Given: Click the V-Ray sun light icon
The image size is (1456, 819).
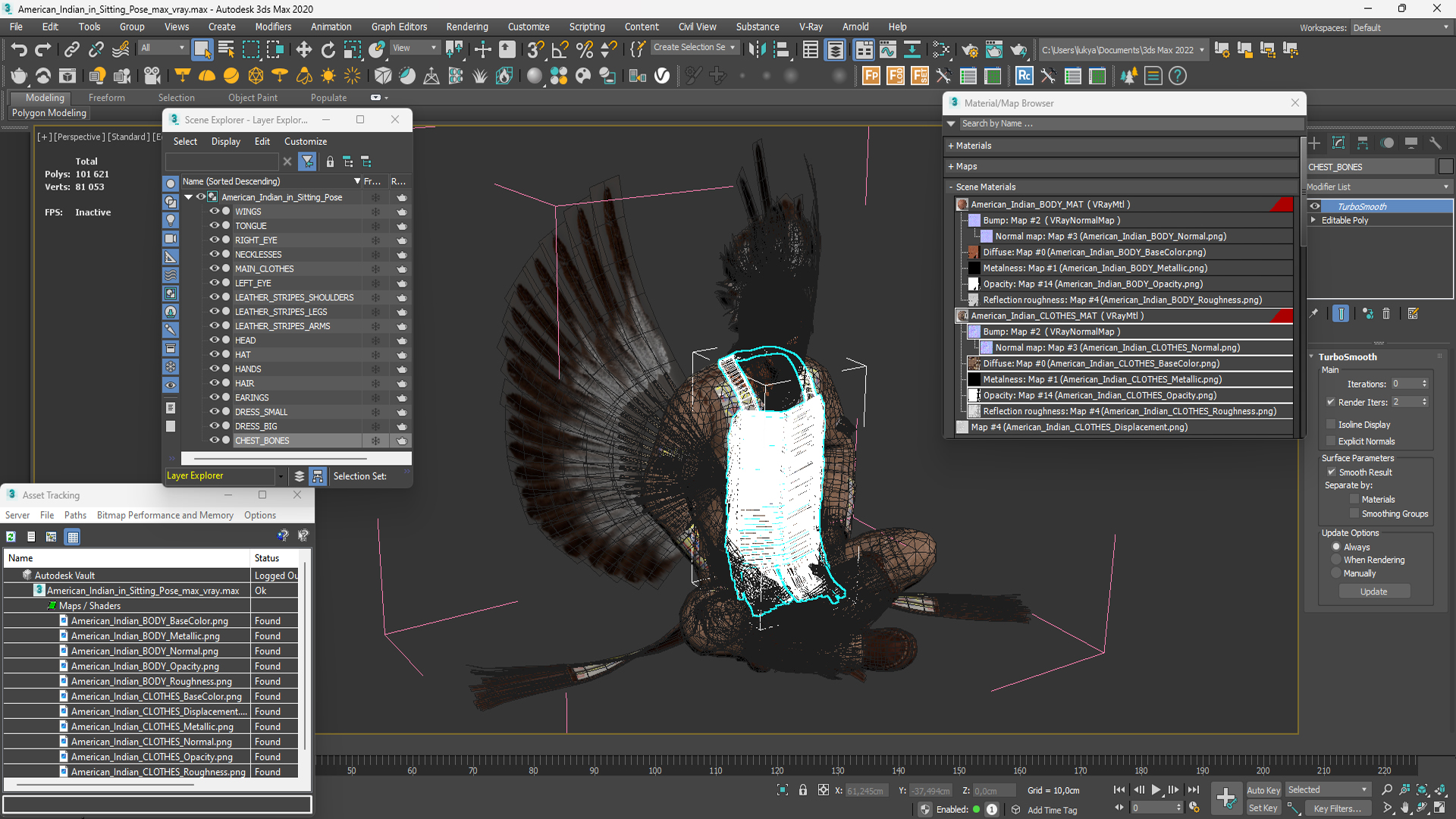Looking at the screenshot, I should [x=328, y=76].
